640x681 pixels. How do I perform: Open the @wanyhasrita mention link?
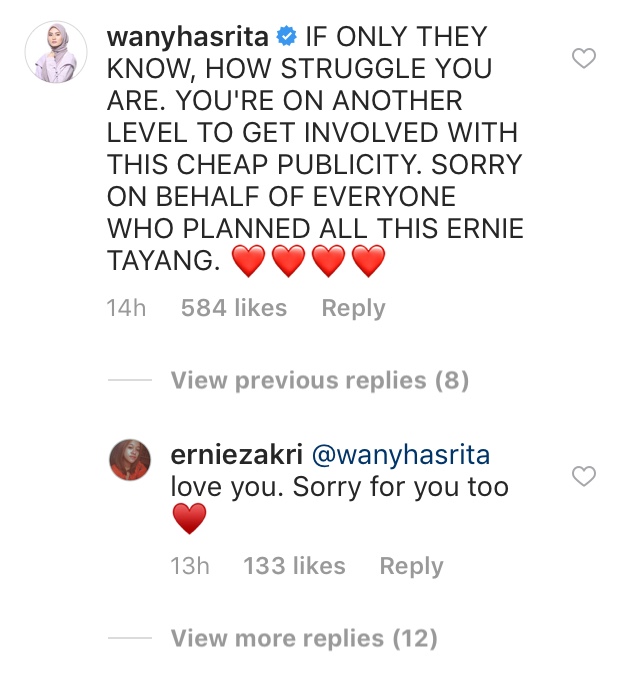pyautogui.click(x=401, y=456)
